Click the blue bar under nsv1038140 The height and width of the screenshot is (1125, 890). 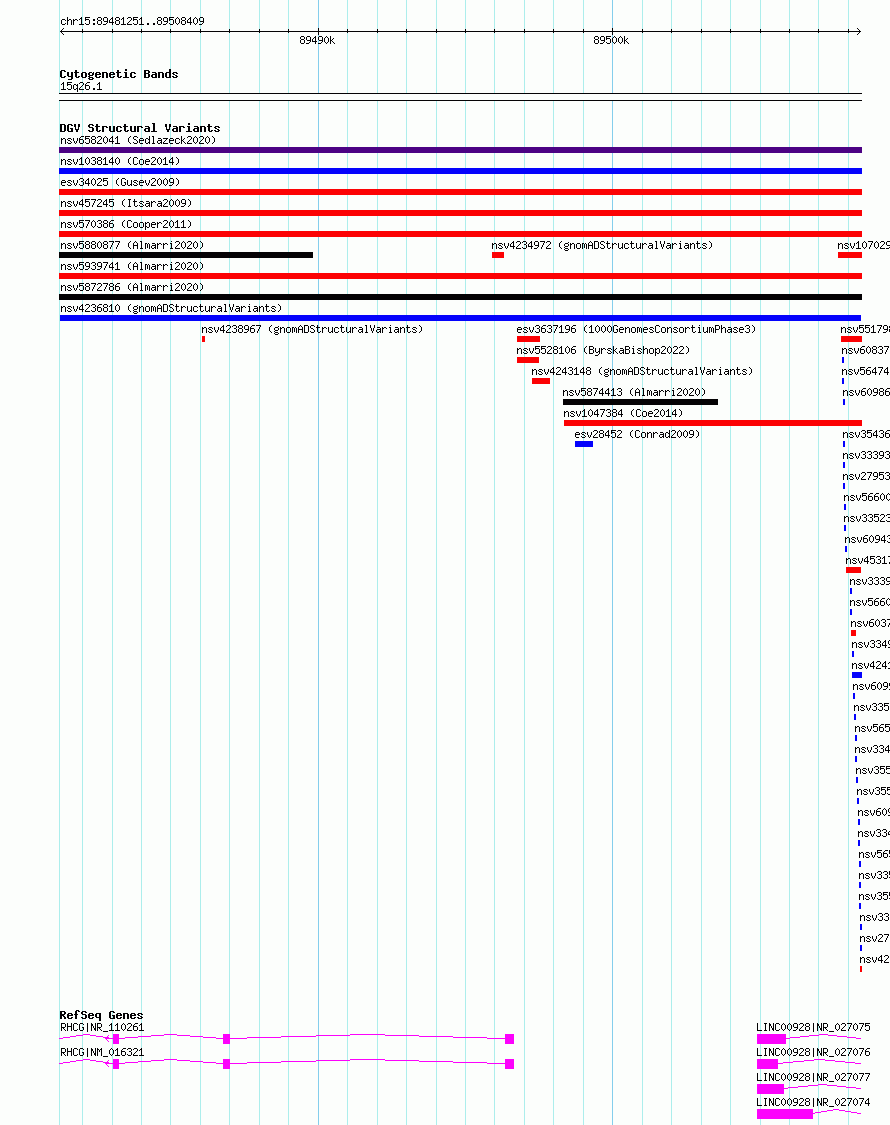[x=460, y=171]
